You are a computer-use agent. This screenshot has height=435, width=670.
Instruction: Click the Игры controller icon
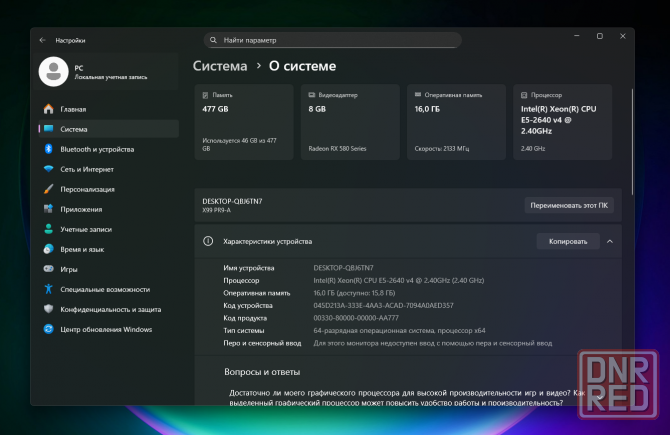pyautogui.click(x=48, y=269)
